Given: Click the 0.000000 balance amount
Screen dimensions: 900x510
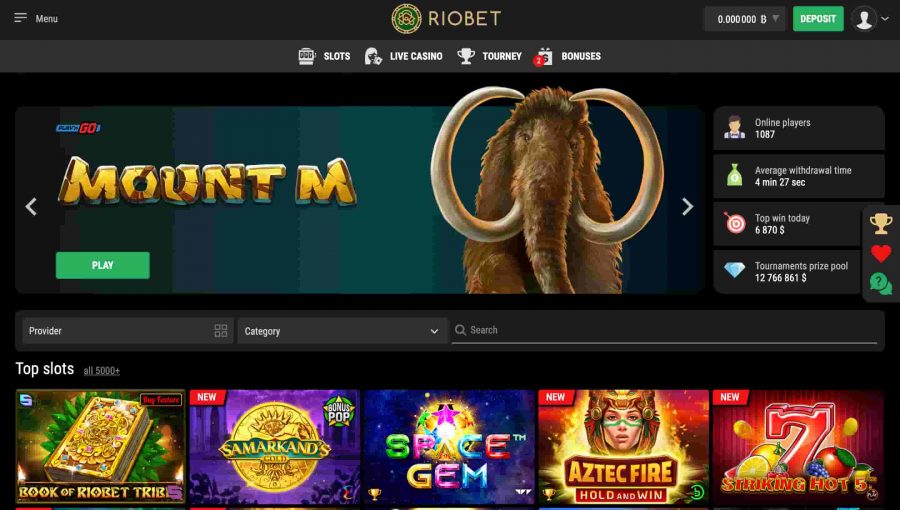Looking at the screenshot, I should click(736, 19).
